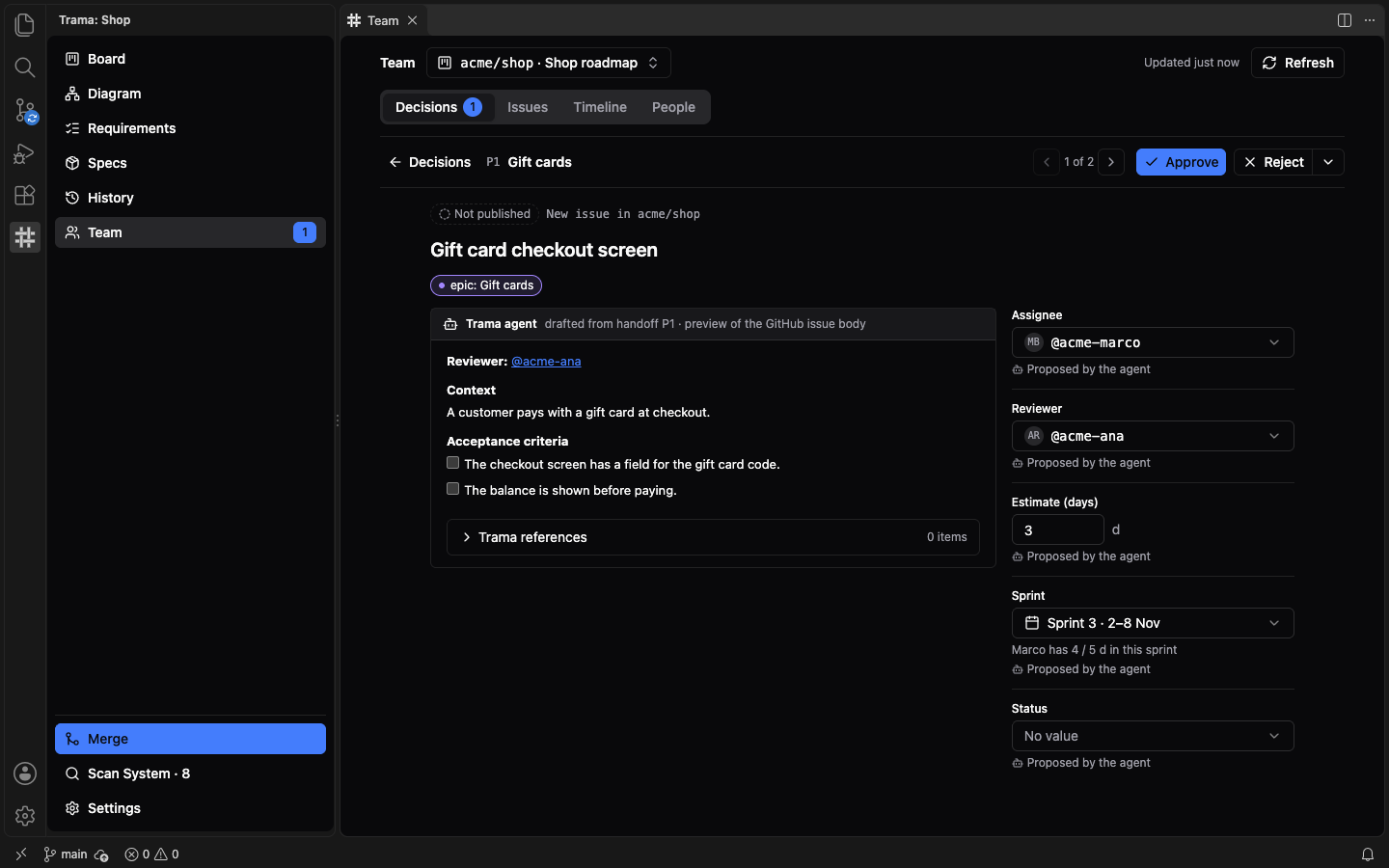Screen dimensions: 1389x868
Task: Open the Accounts icon in activity bar
Action: click(25, 773)
